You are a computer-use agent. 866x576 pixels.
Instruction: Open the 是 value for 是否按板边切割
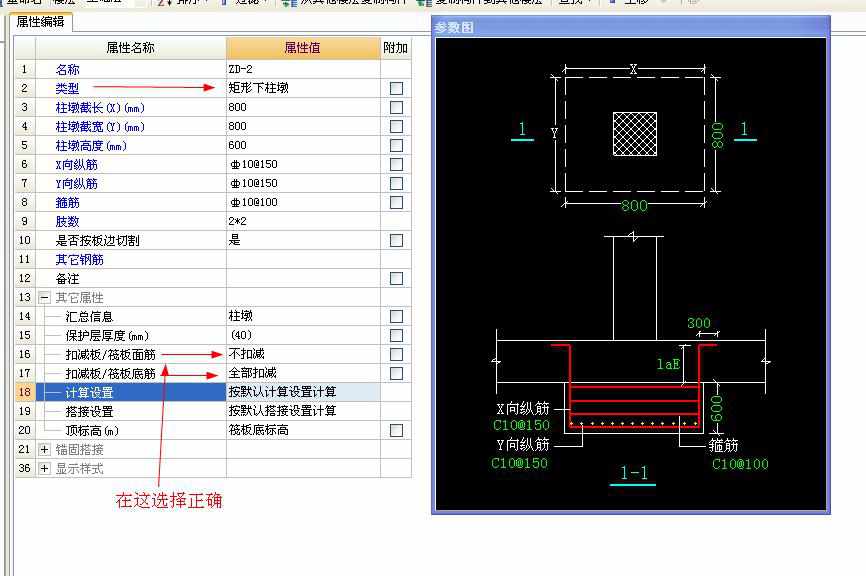[303, 240]
